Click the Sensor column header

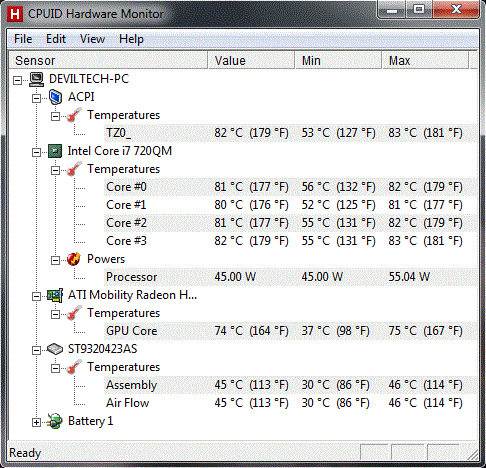pos(108,60)
